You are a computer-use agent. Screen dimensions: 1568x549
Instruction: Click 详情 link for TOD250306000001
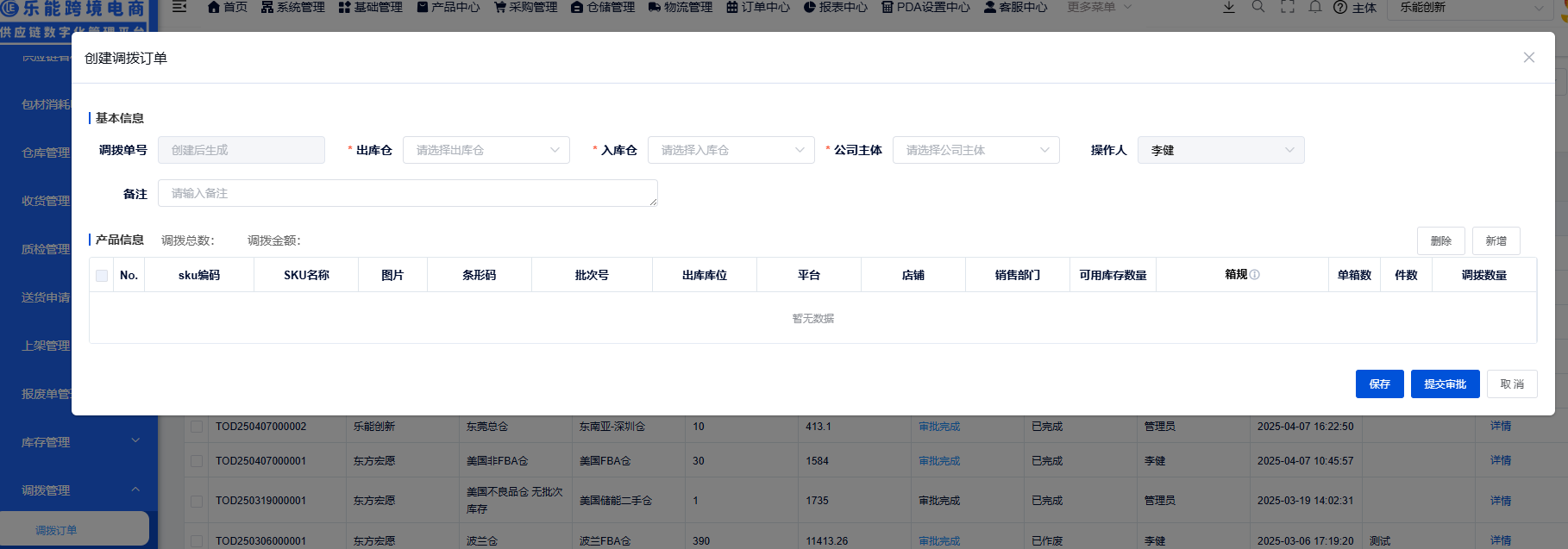(1501, 541)
